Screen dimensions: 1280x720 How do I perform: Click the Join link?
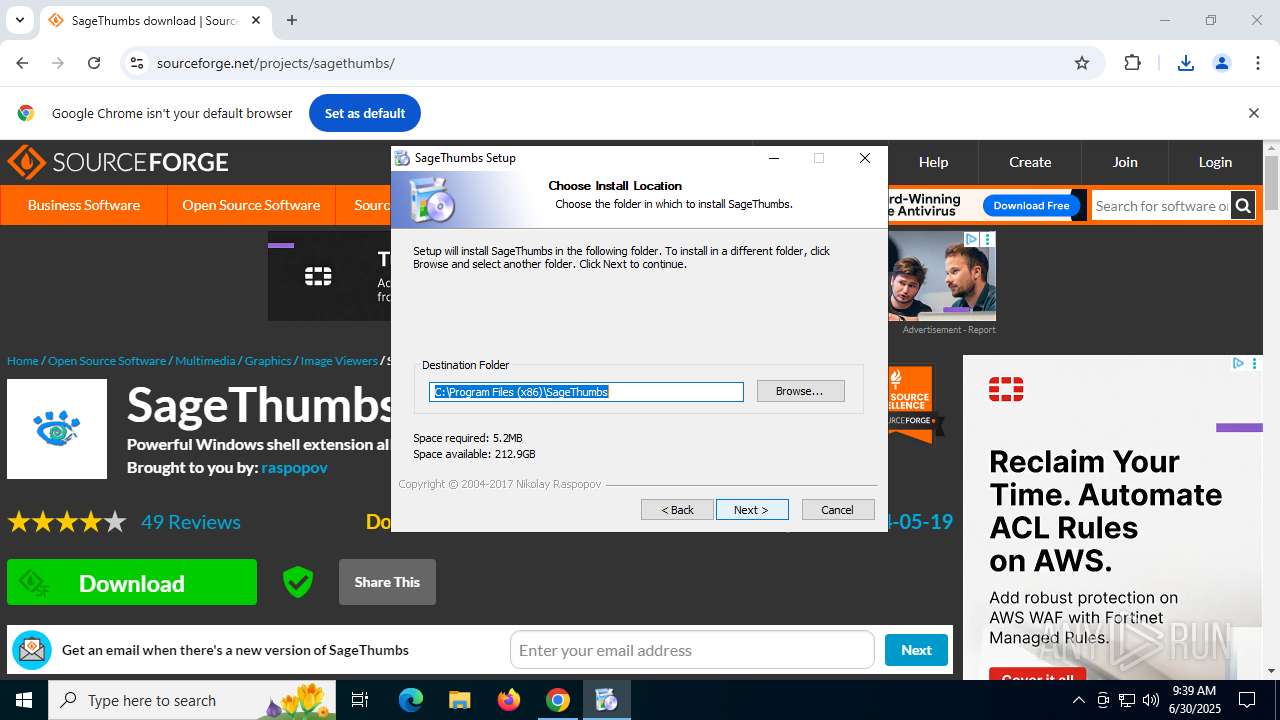coord(1125,162)
